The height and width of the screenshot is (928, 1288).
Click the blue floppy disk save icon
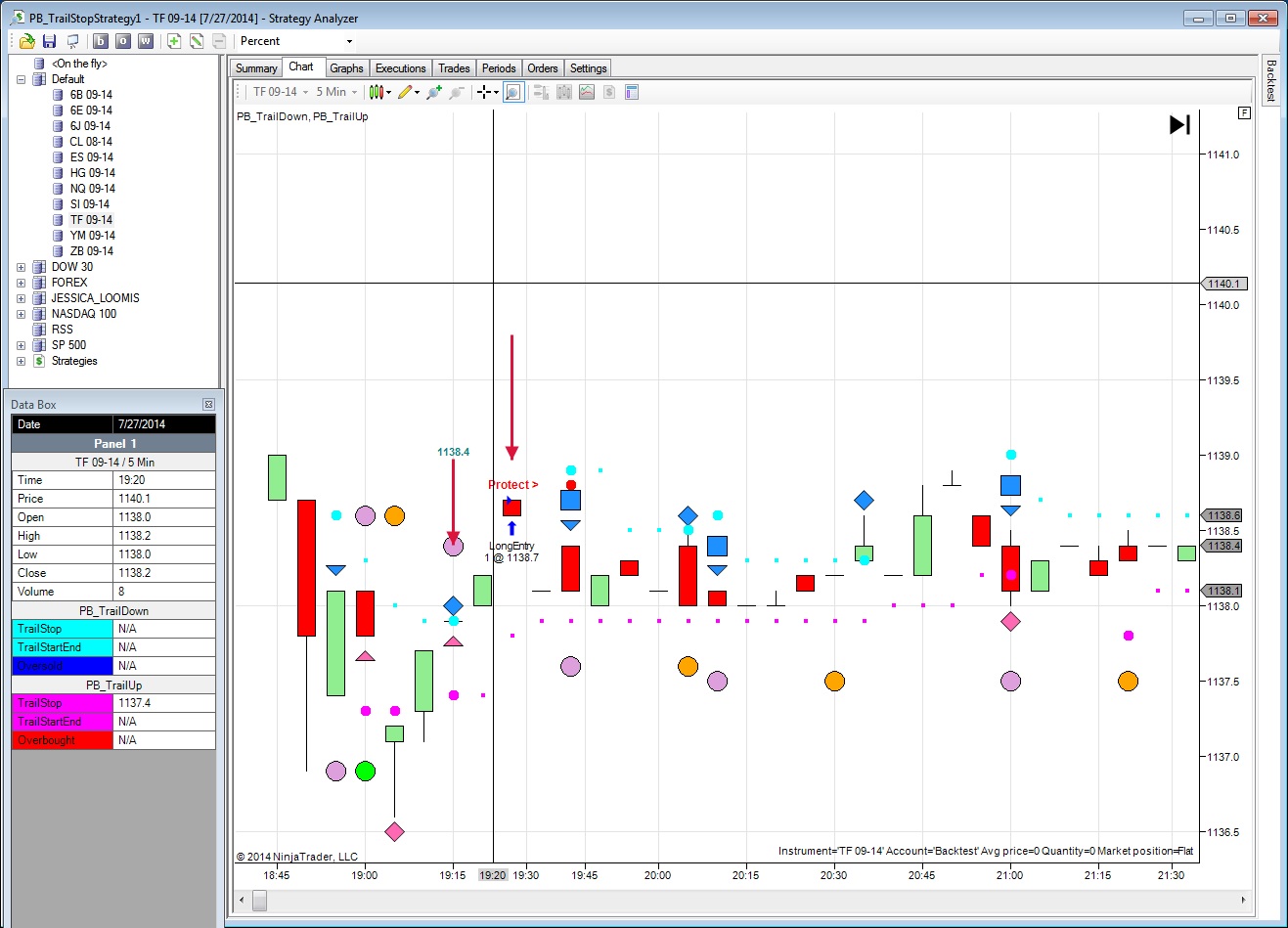pos(49,41)
